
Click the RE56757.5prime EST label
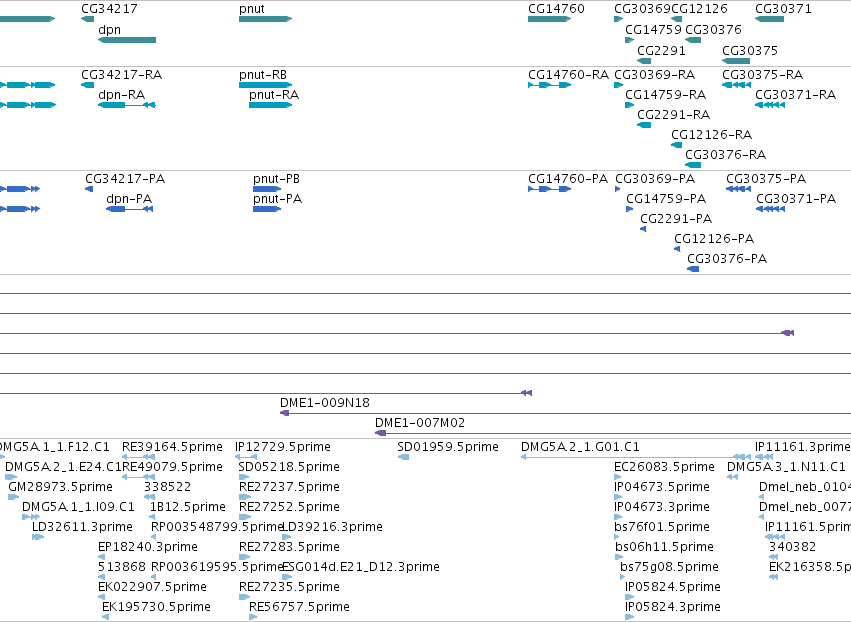point(300,607)
